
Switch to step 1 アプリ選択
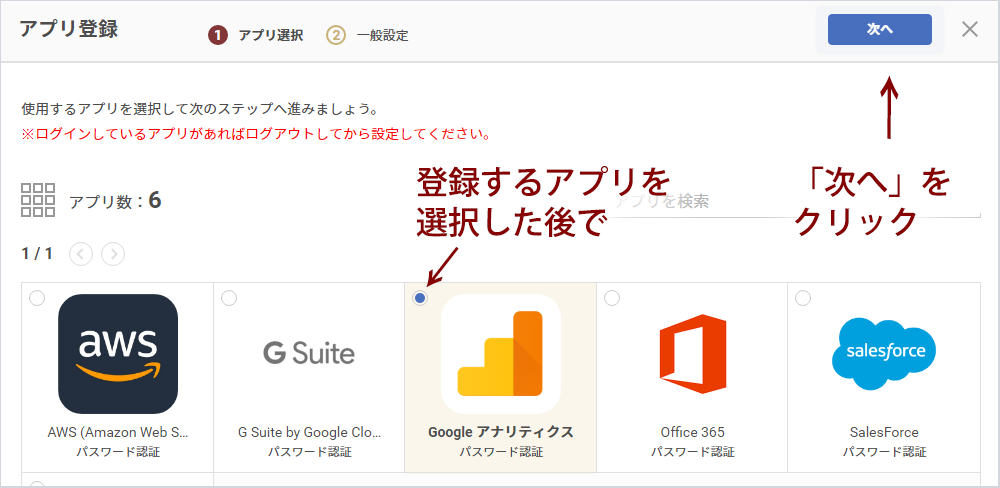click(255, 36)
